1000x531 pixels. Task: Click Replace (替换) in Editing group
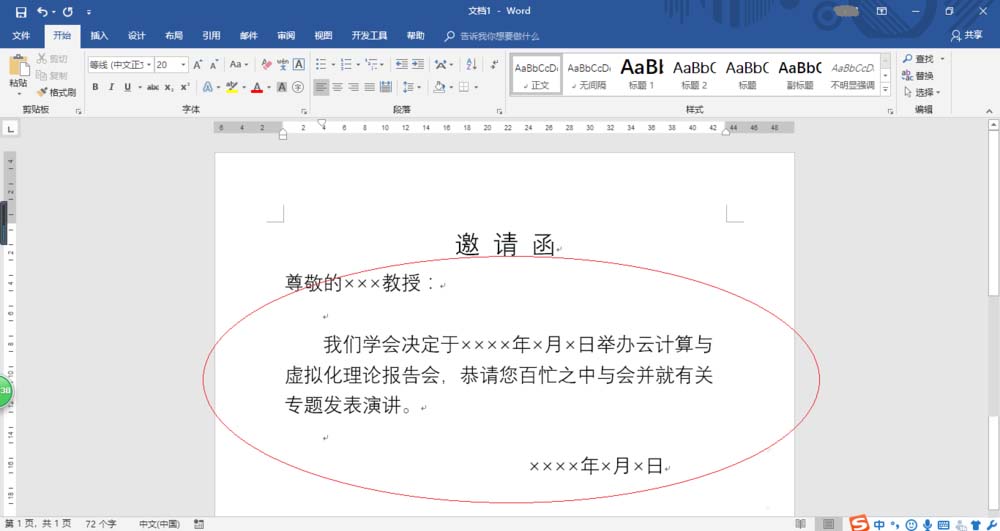[918, 76]
